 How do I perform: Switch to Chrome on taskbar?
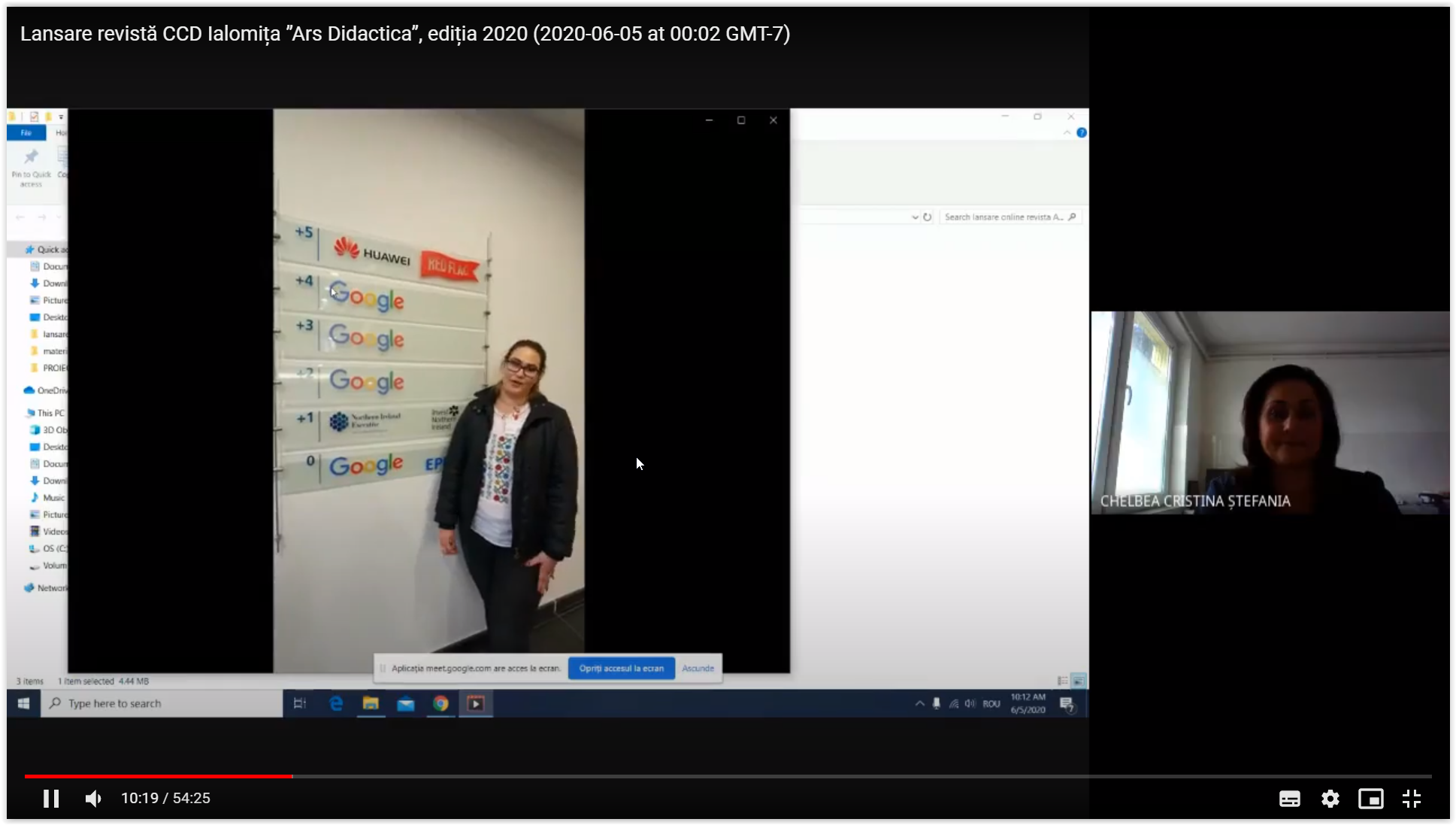(440, 703)
